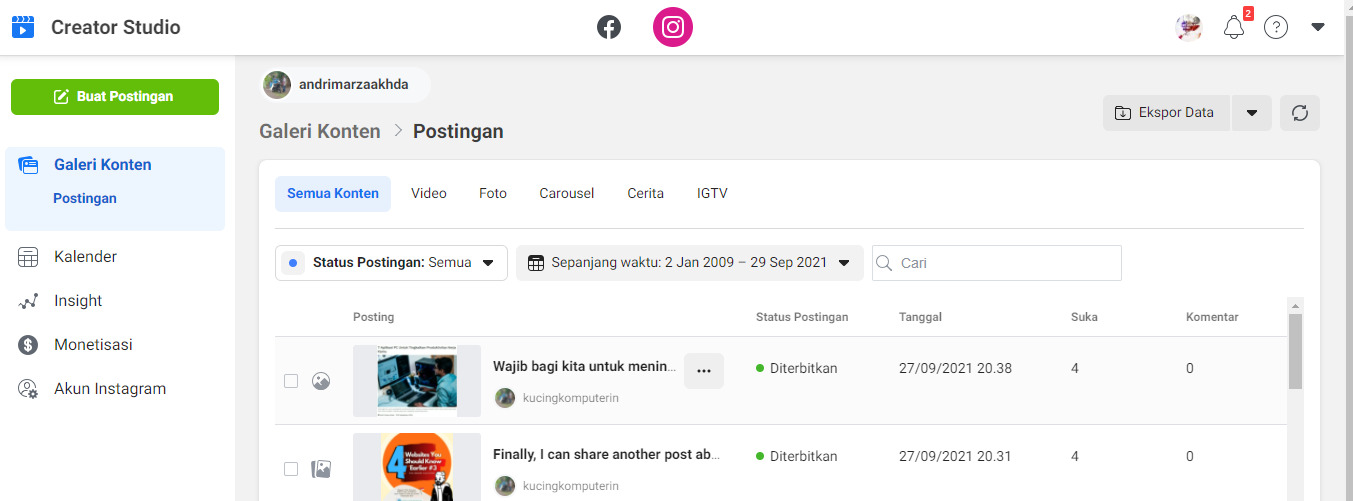Screen dimensions: 1353x501
Task: Click the Galeri Konten breadcrumb link
Action: 320,131
